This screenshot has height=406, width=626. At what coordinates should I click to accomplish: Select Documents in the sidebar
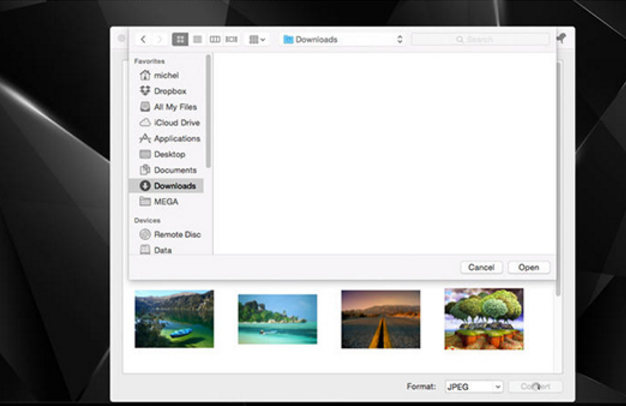[166, 170]
